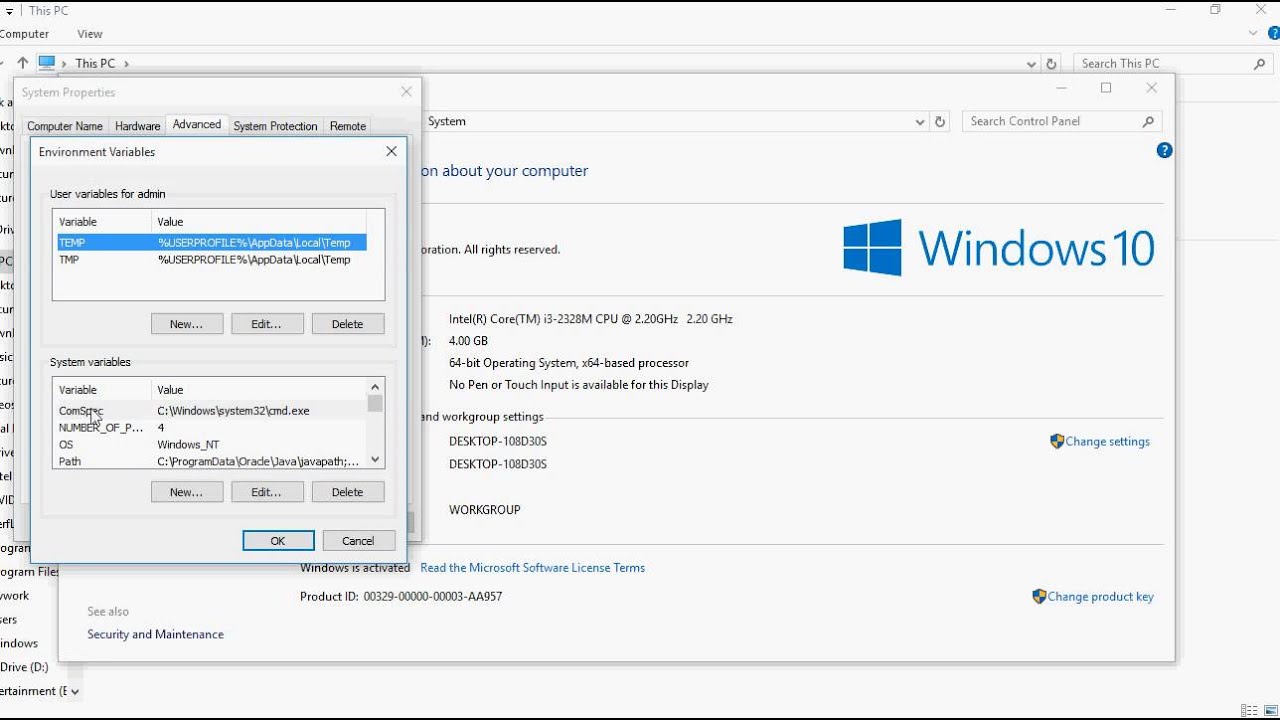This screenshot has width=1280, height=720.
Task: Go up one level in This PC window
Action: pos(23,63)
